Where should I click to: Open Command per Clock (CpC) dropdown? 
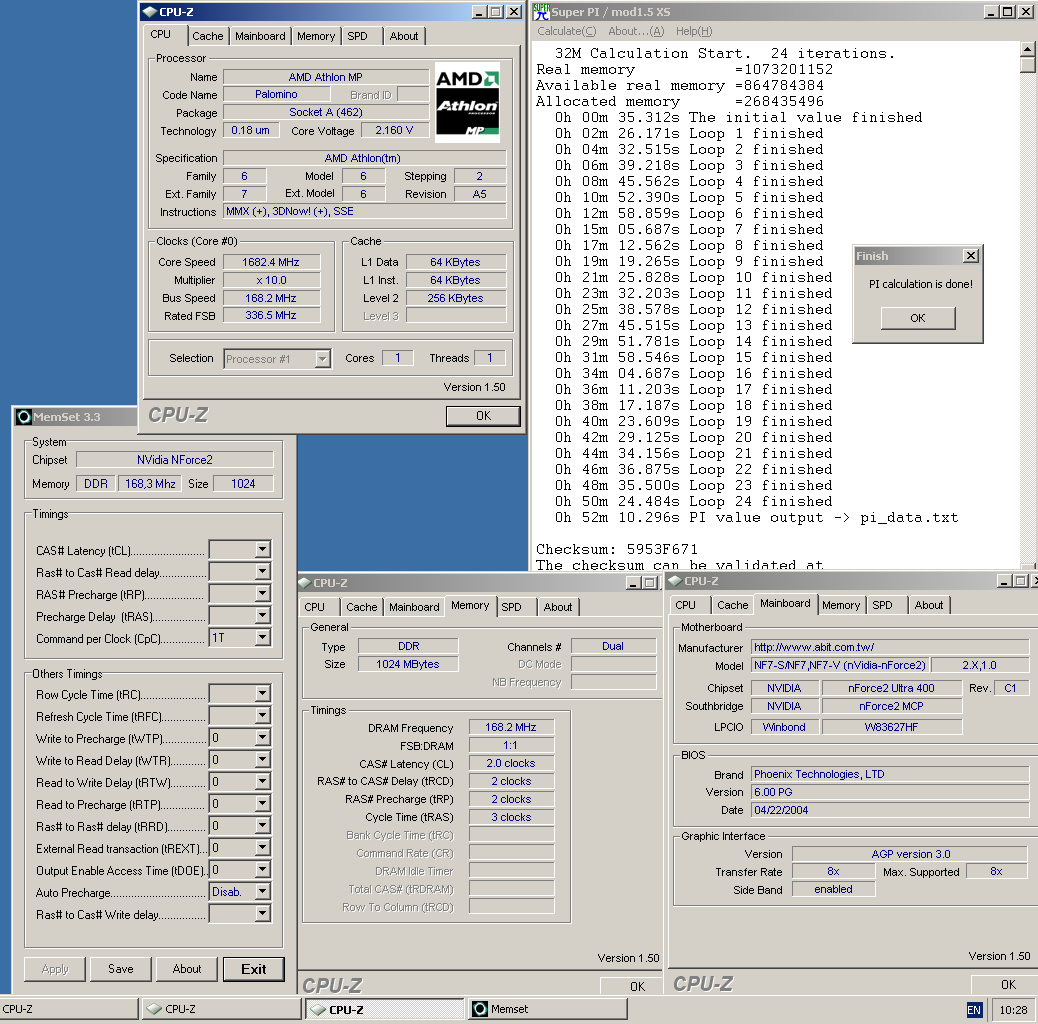click(x=263, y=637)
